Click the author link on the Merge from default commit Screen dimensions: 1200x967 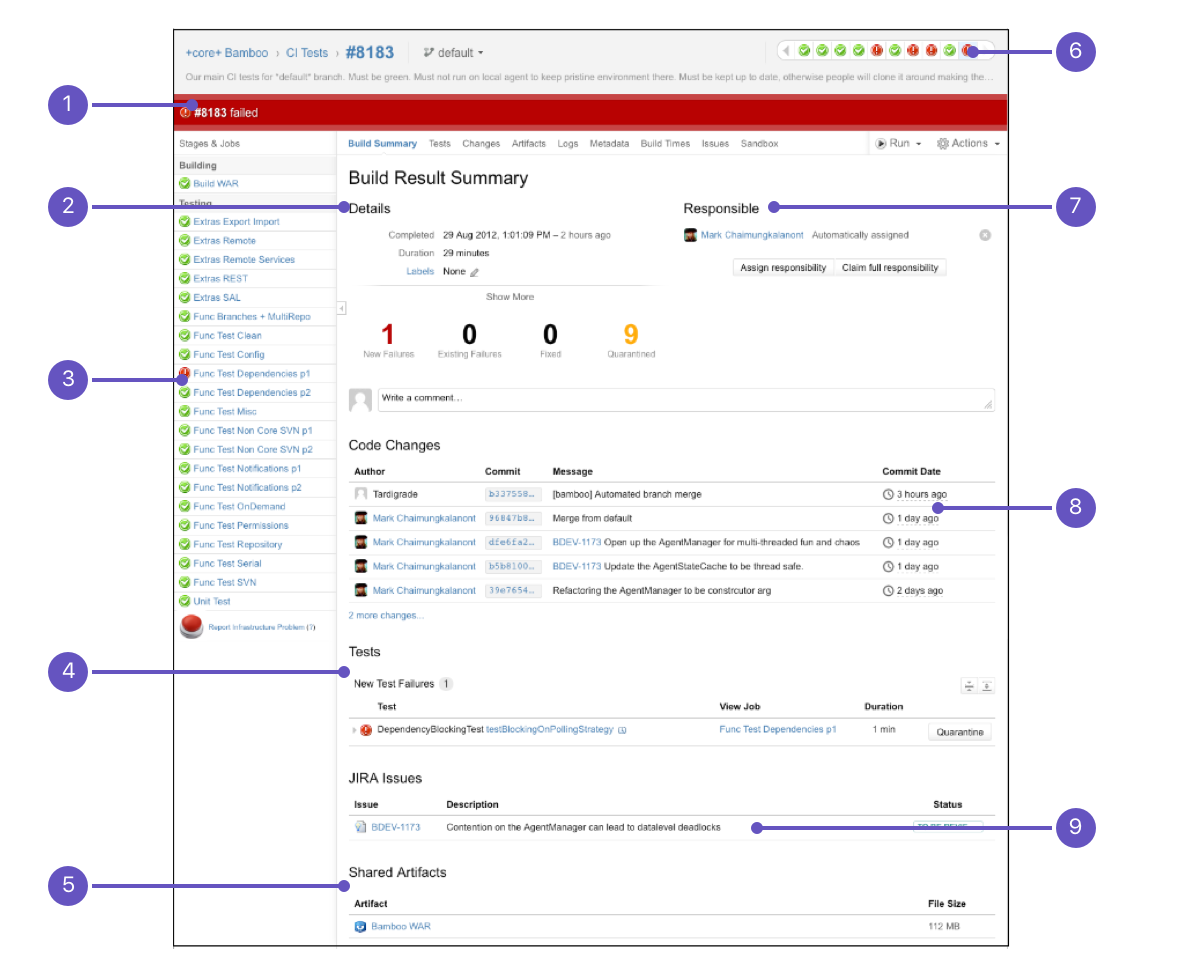[x=424, y=518]
